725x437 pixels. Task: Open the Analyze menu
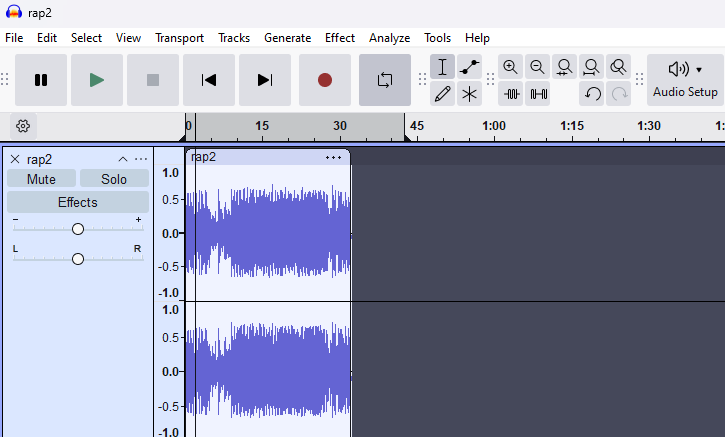tap(389, 38)
